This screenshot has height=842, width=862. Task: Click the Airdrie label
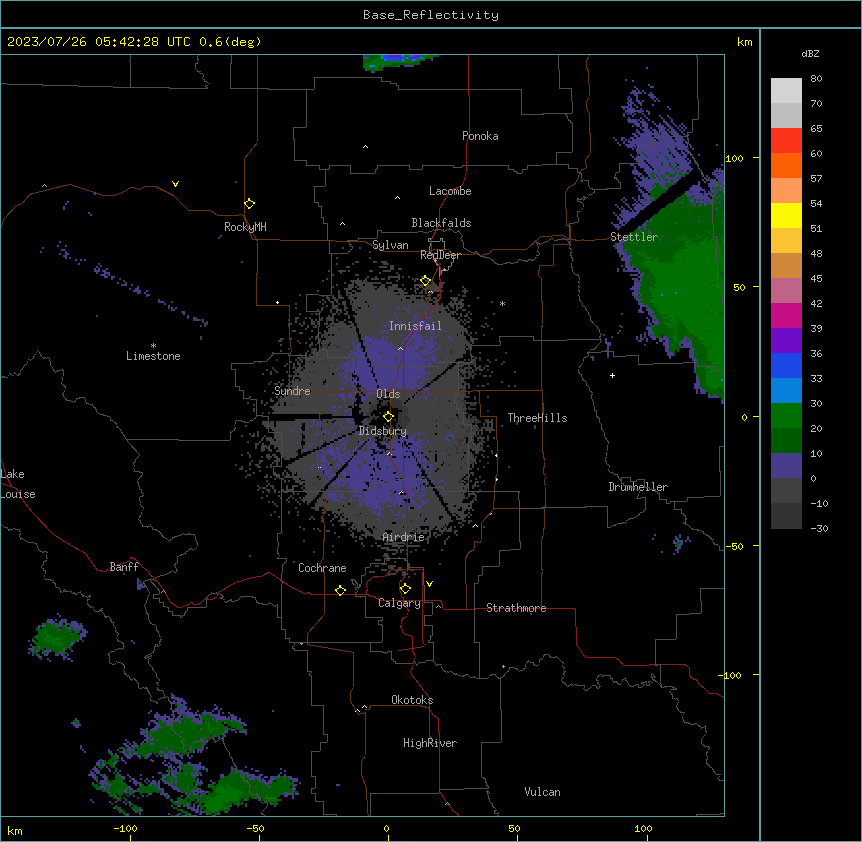click(x=403, y=537)
